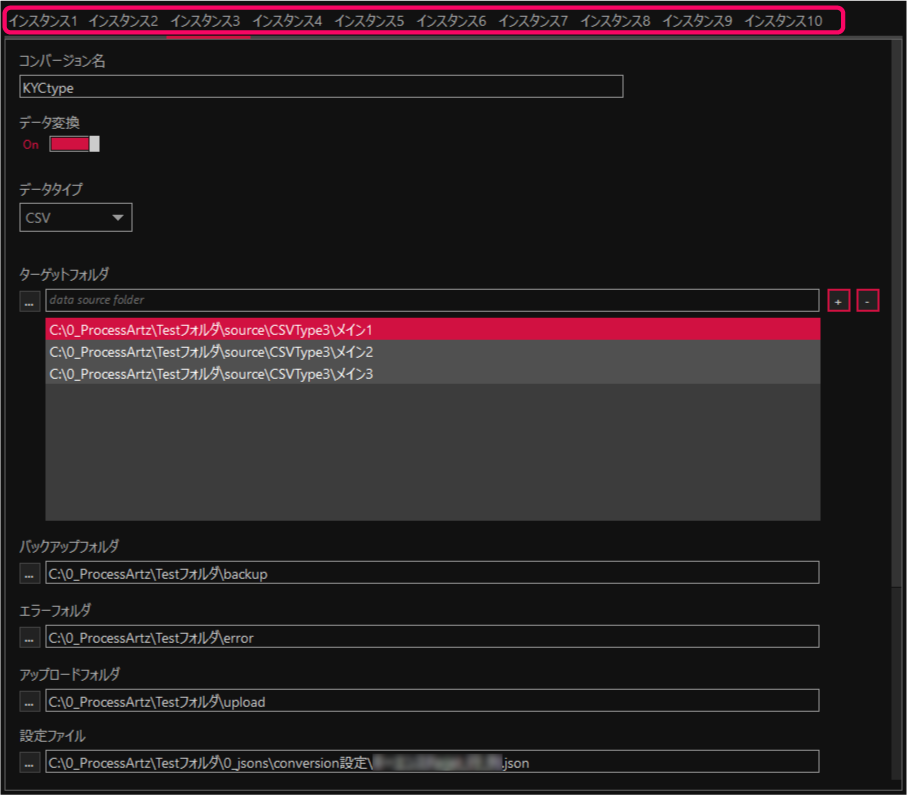Screen dimensions: 907x795
Task: Open browse button for target folder
Action: [x=30, y=300]
